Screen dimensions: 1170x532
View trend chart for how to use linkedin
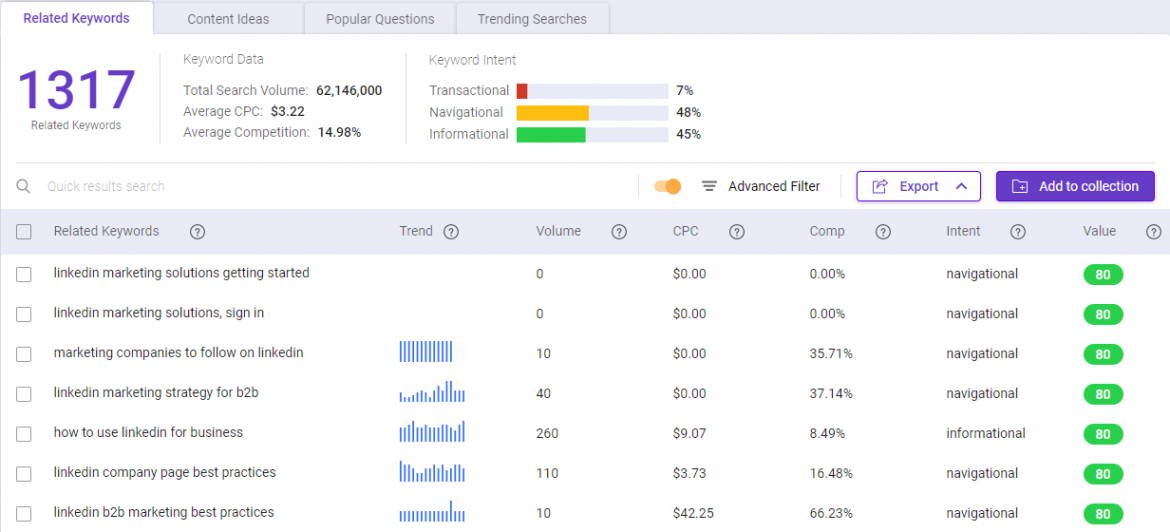pos(432,431)
